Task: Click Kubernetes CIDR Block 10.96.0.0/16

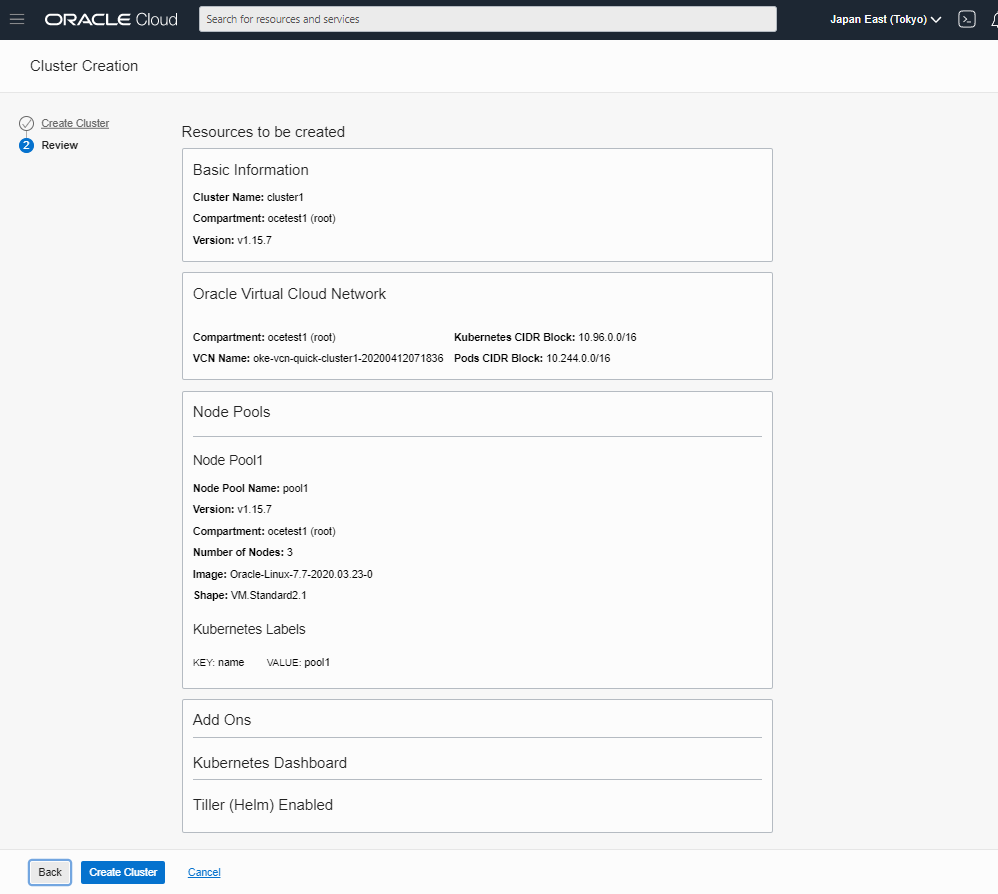Action: pos(545,337)
